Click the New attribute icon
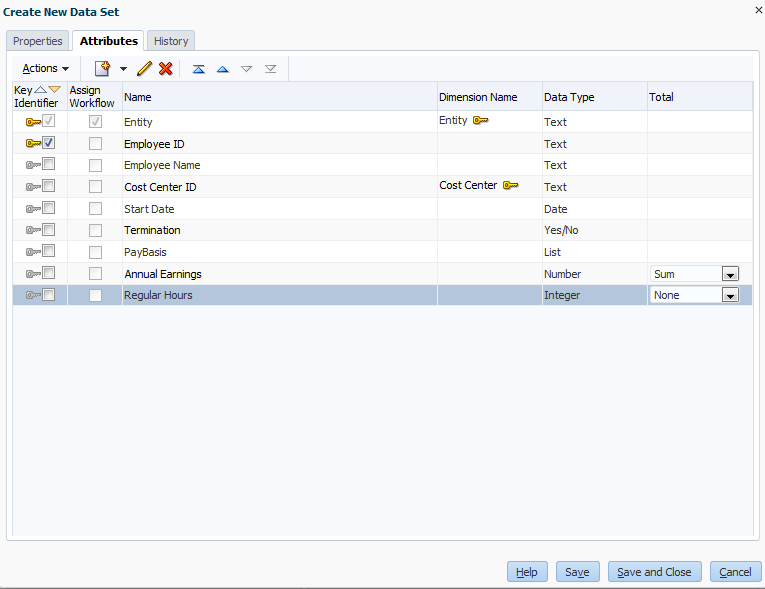This screenshot has height=589, width=765. pyautogui.click(x=102, y=69)
